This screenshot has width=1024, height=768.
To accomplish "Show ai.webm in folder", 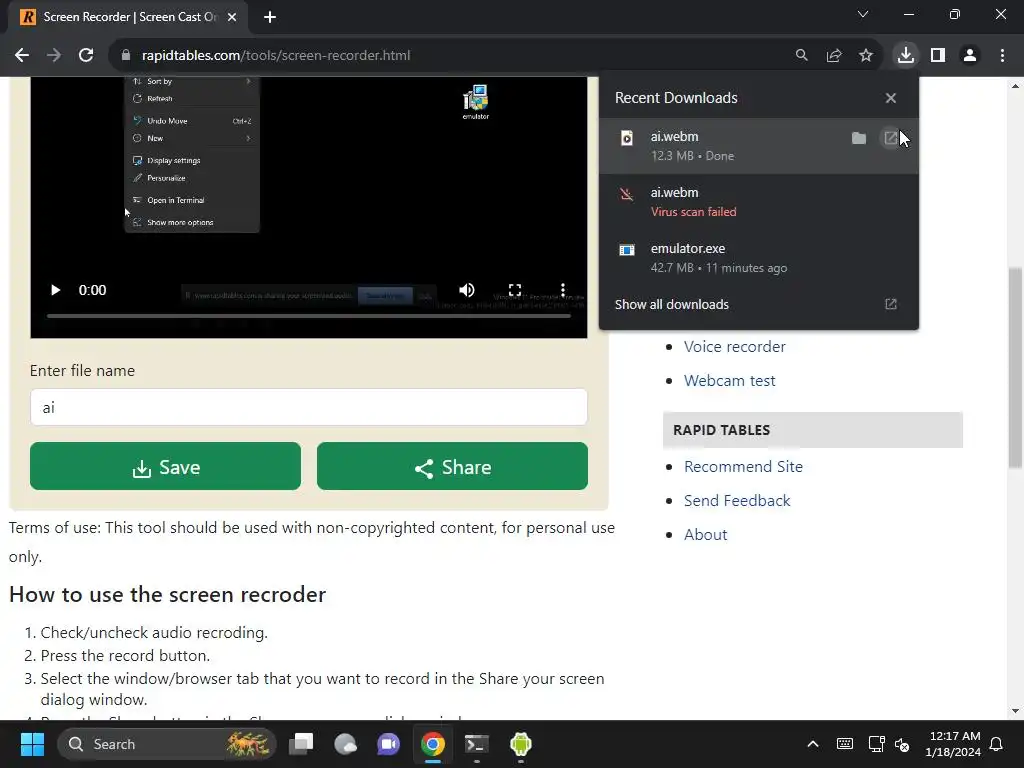I will coord(859,138).
